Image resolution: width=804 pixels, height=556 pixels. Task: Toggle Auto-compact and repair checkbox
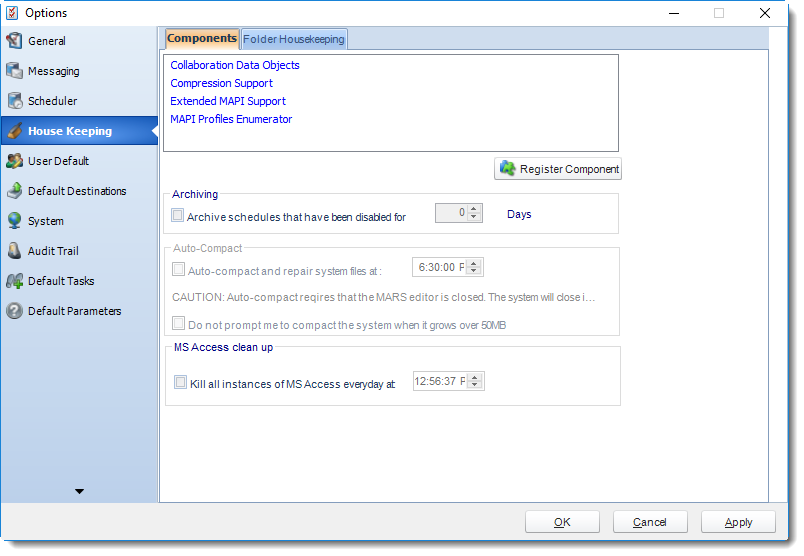click(178, 269)
